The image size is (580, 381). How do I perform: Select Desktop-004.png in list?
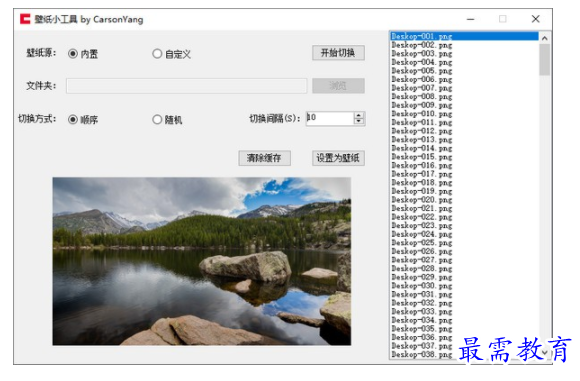pyautogui.click(x=422, y=62)
